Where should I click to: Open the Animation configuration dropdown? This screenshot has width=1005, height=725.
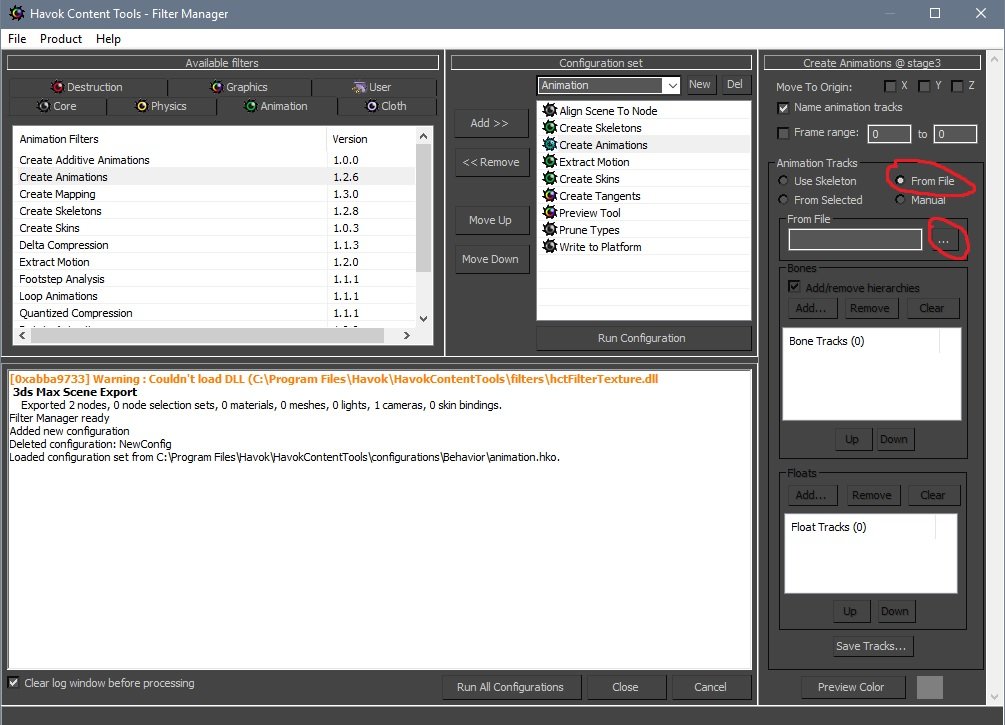[x=672, y=85]
